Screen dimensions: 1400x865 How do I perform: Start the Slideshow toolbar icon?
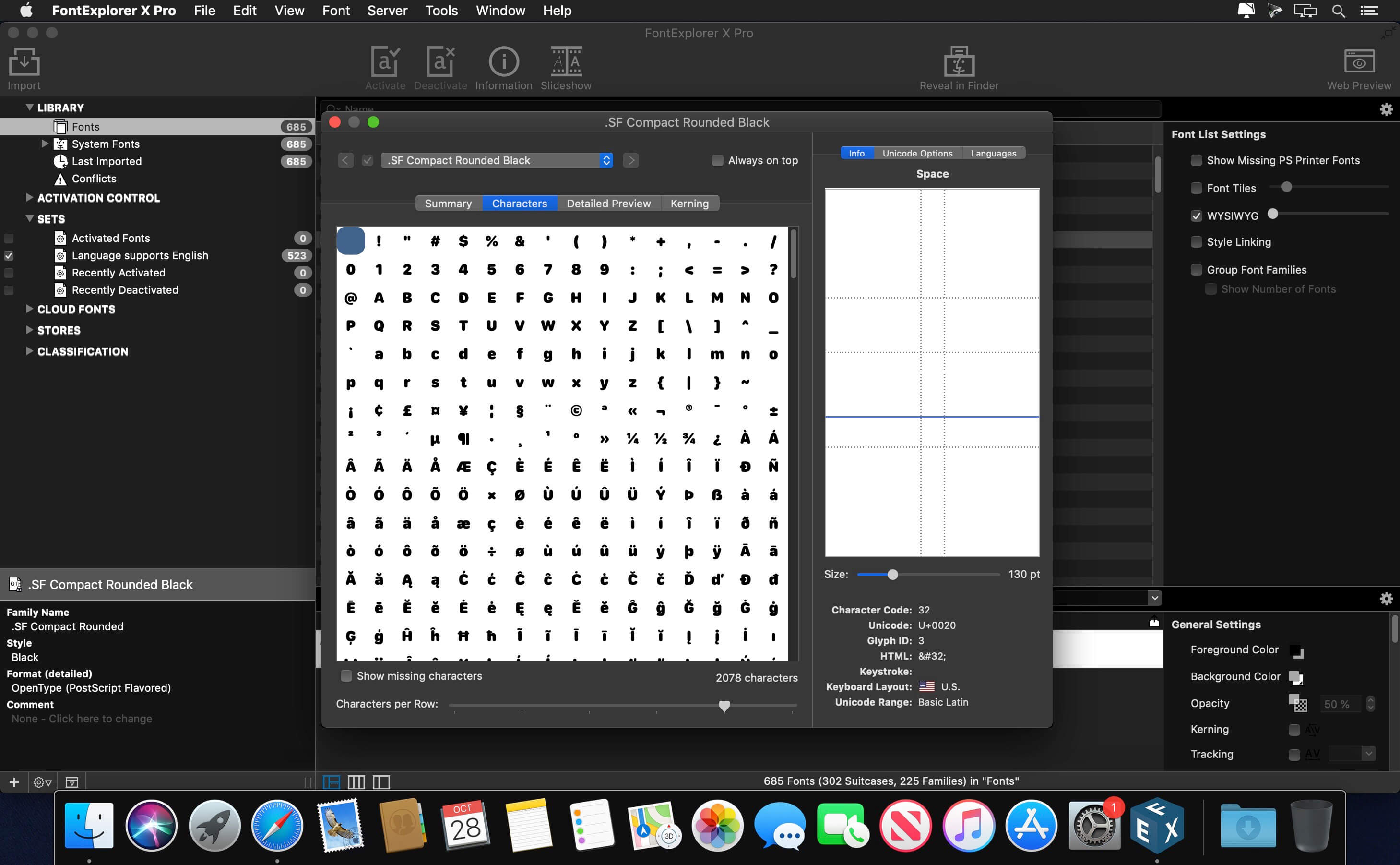tap(566, 62)
